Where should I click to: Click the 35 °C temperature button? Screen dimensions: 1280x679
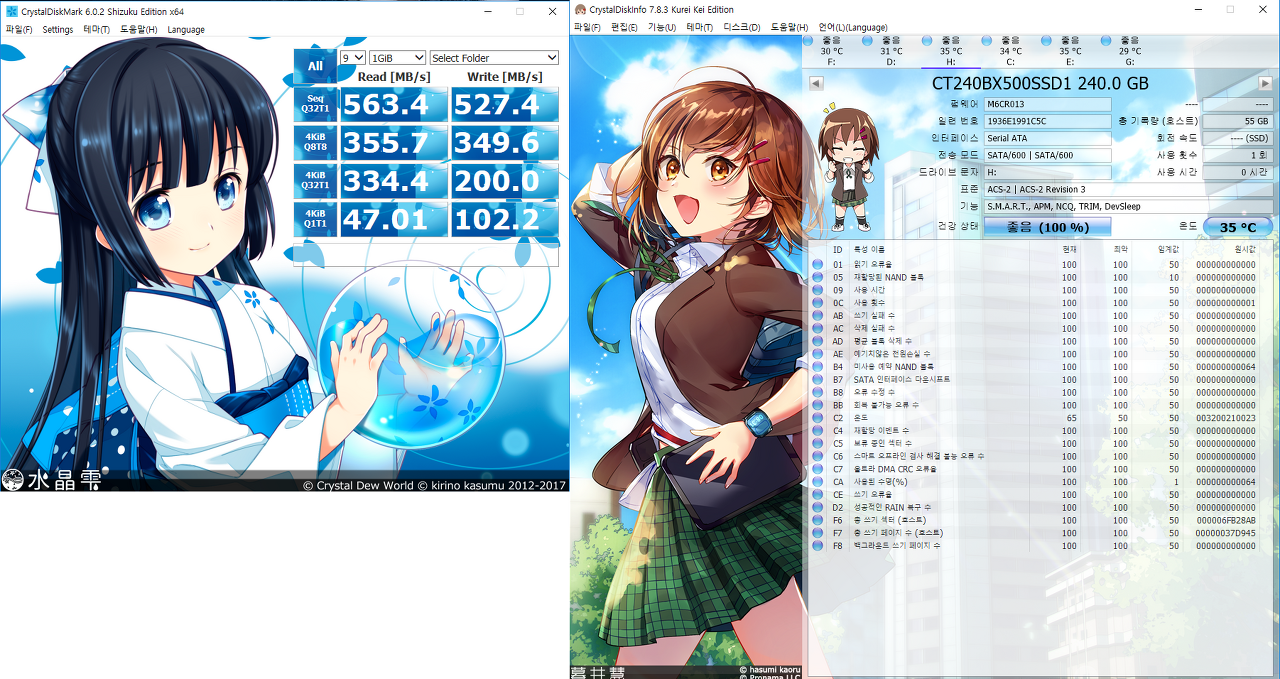click(1237, 227)
